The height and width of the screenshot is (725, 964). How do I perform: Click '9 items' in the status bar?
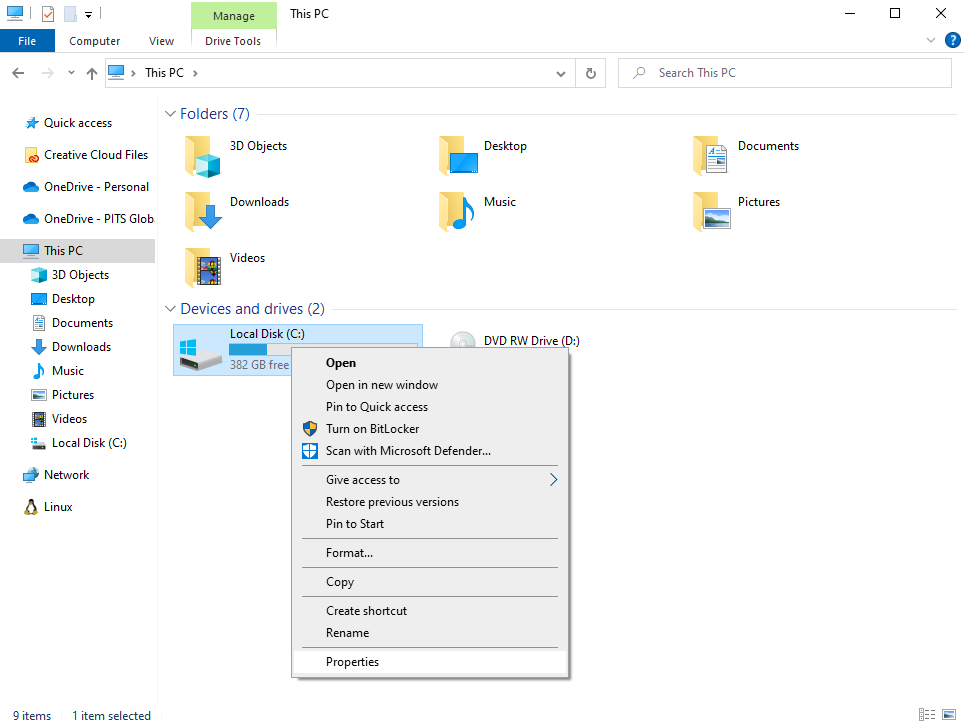[x=32, y=716]
